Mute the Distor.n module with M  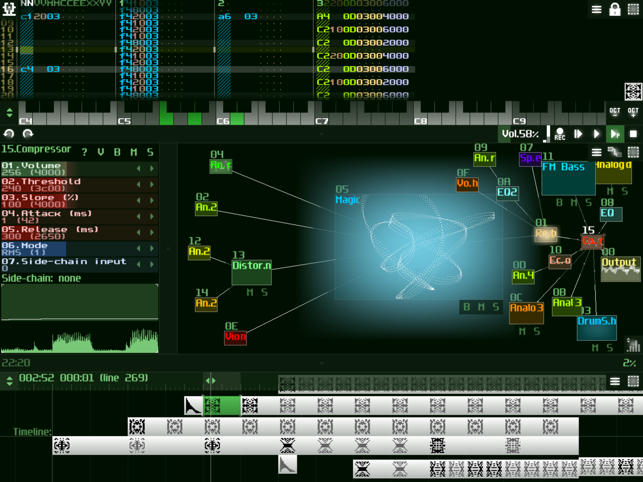pos(250,292)
